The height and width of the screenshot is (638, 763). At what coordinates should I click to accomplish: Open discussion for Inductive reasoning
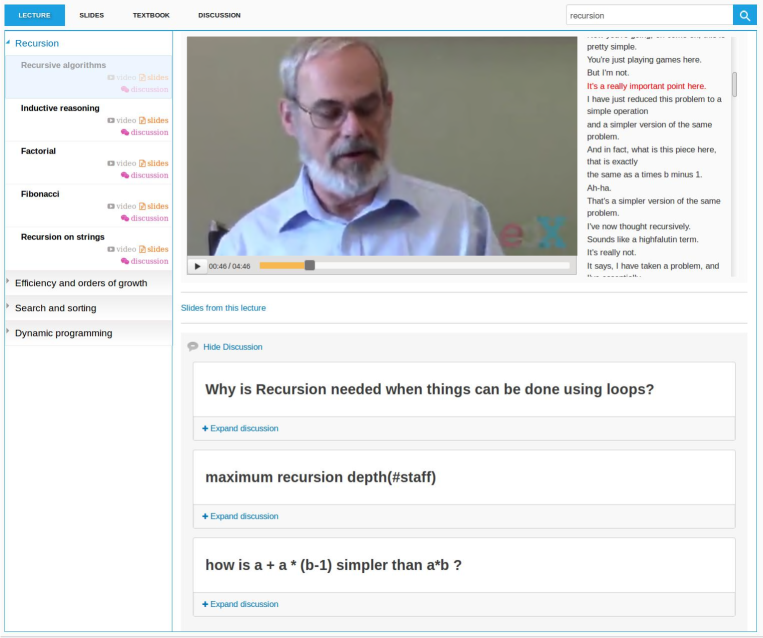pyautogui.click(x=145, y=132)
